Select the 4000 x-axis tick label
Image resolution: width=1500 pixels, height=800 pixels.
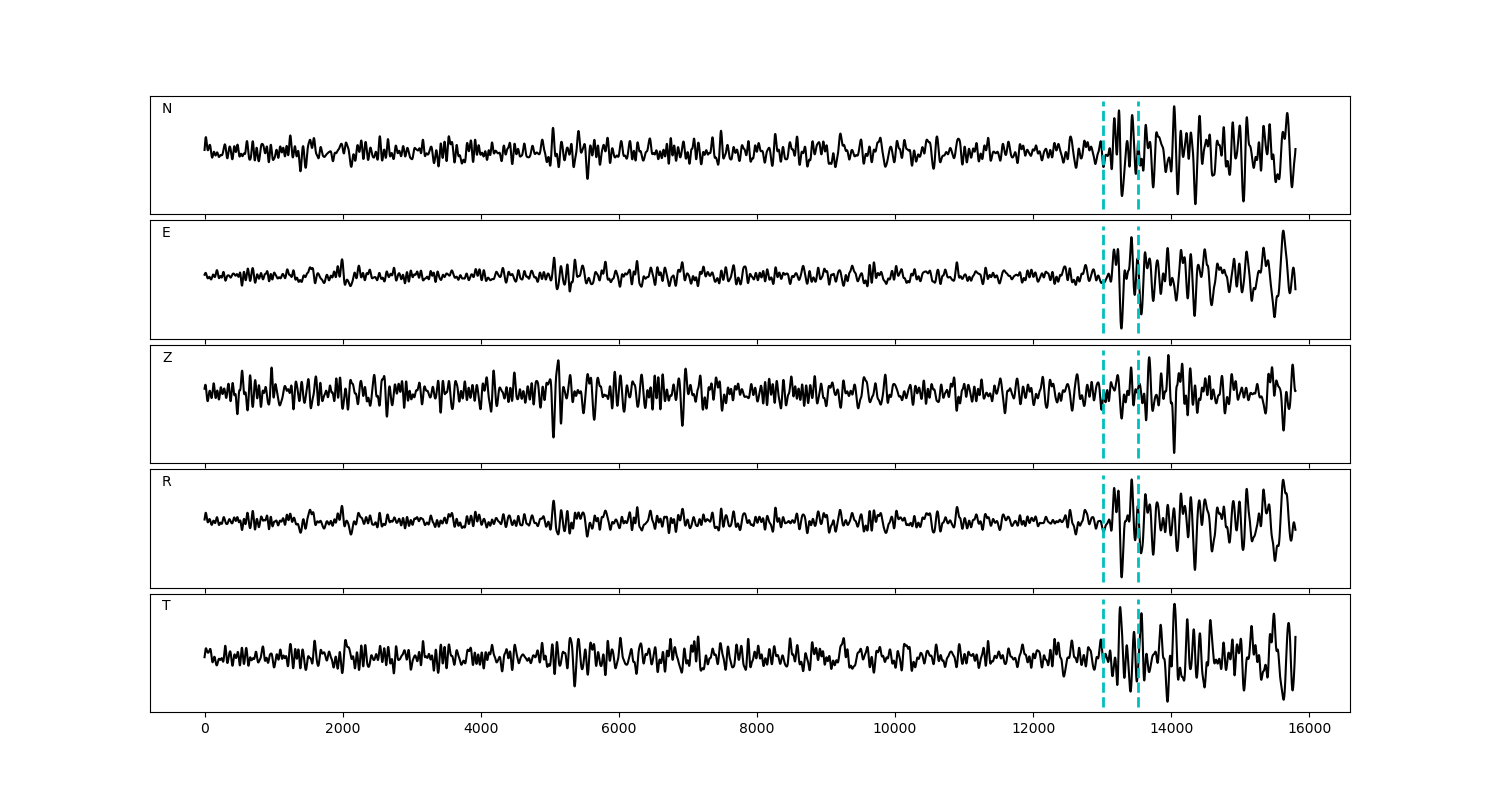(481, 730)
